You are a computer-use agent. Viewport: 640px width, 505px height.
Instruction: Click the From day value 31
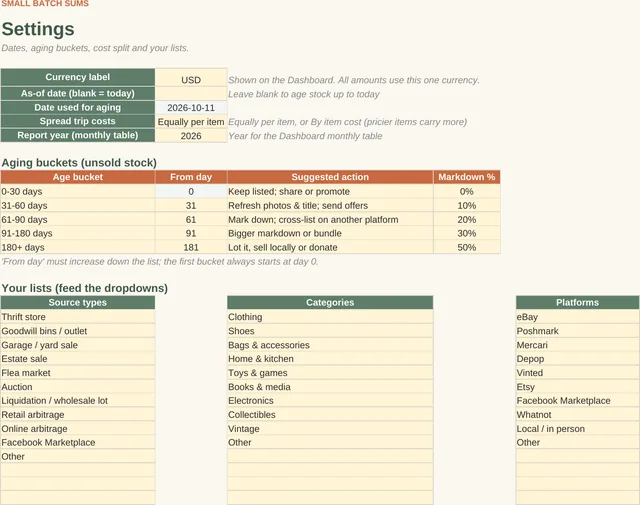pyautogui.click(x=191, y=205)
